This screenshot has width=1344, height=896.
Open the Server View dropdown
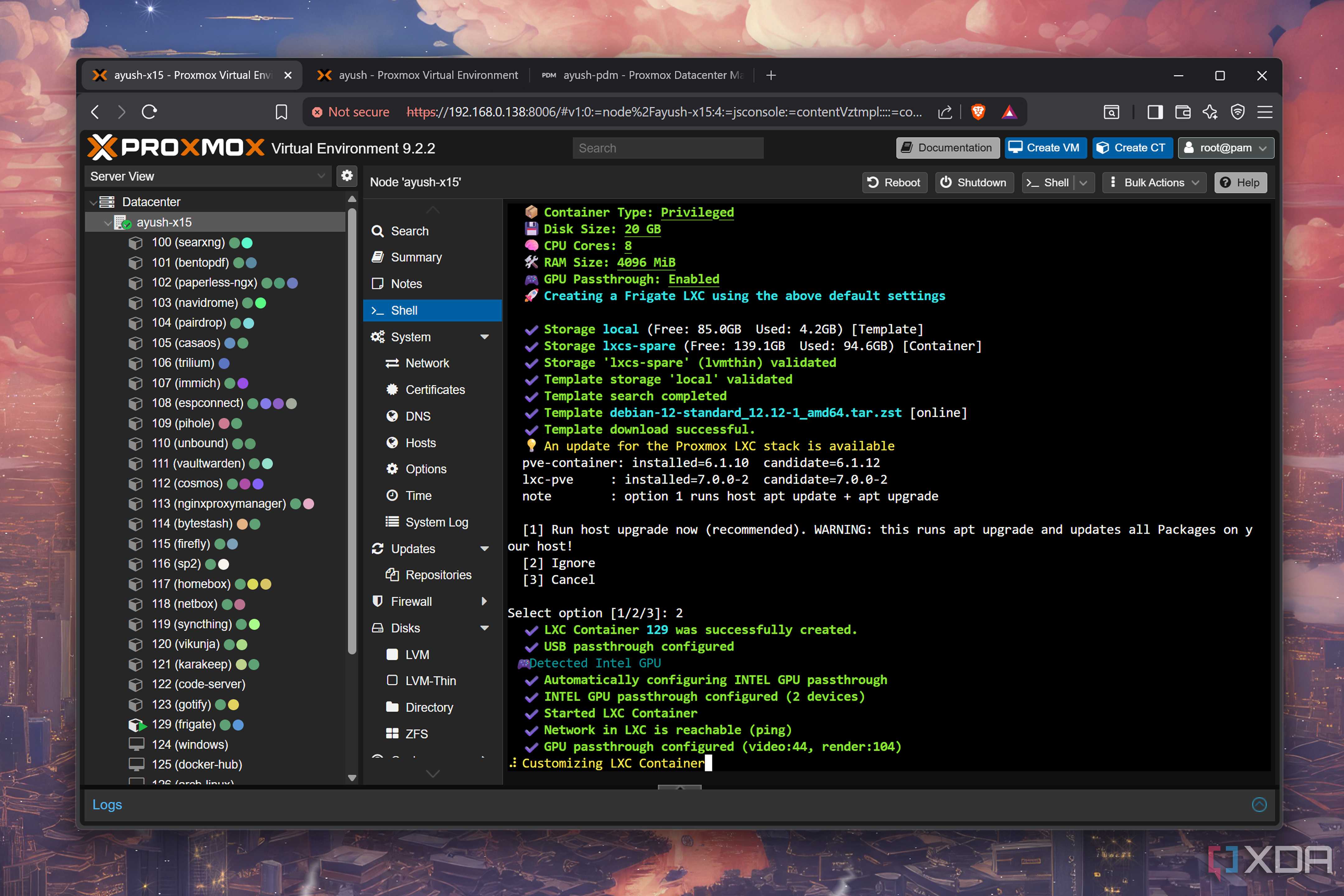[x=208, y=176]
